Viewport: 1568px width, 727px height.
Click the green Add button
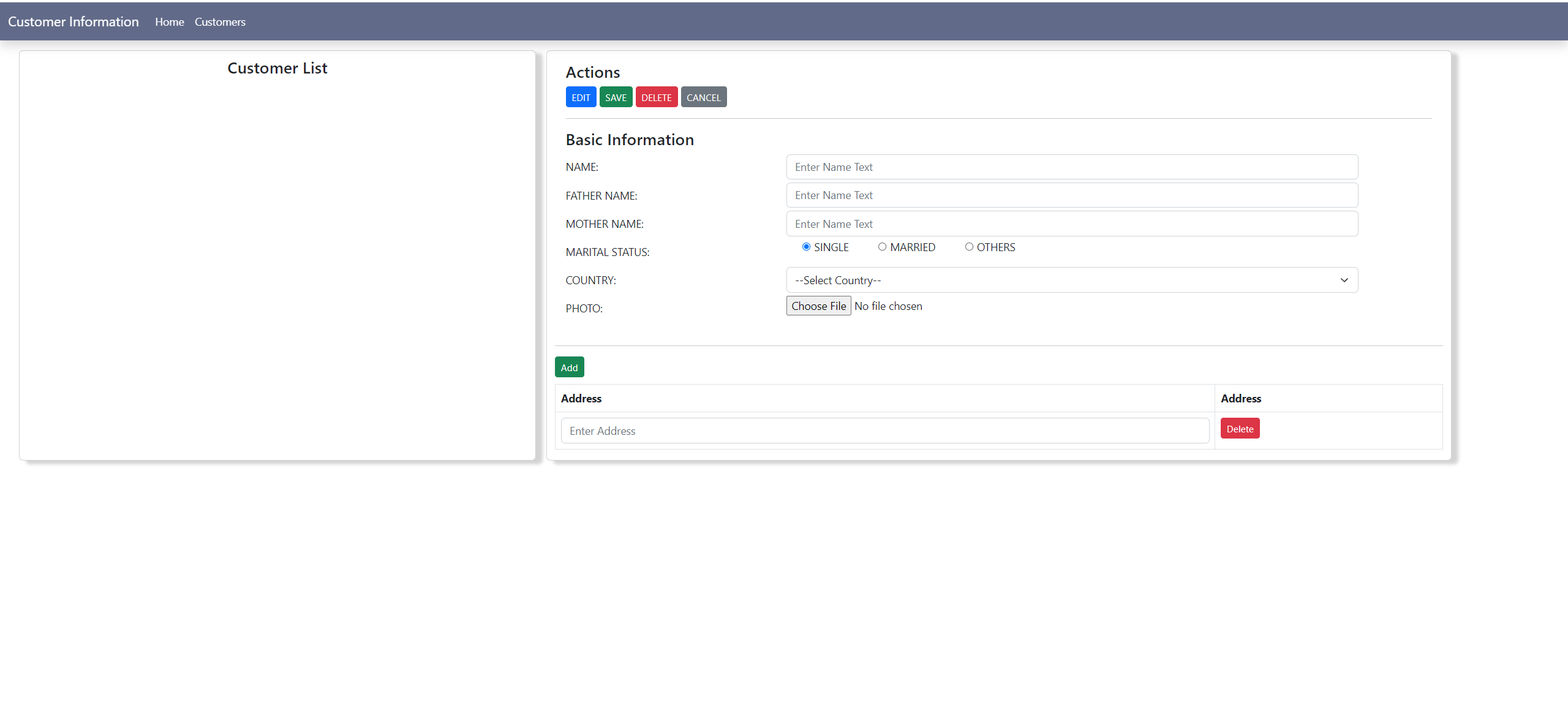pyautogui.click(x=568, y=366)
